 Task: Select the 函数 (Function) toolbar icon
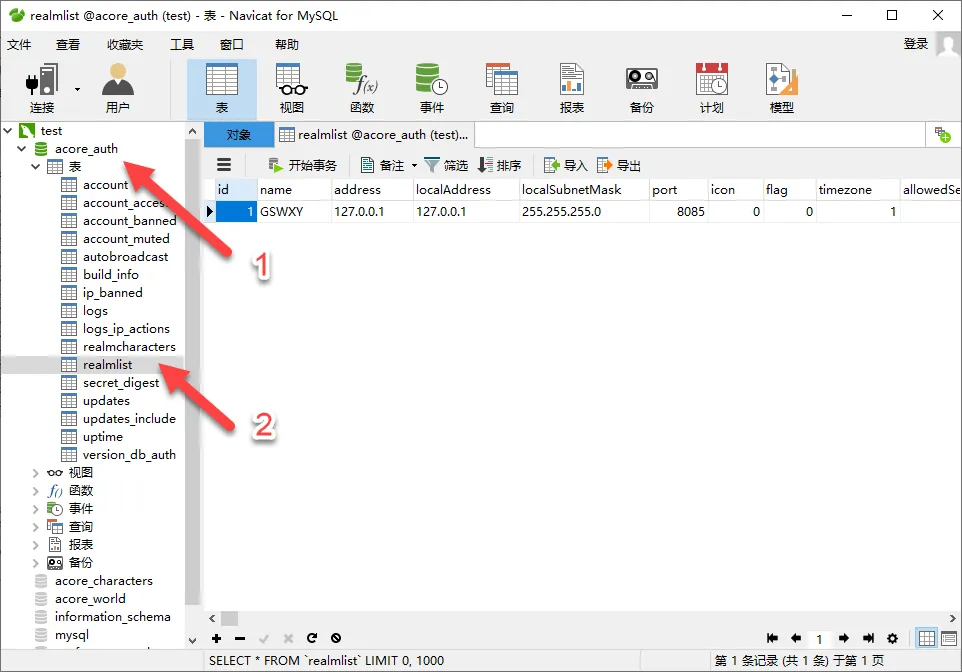click(x=361, y=89)
